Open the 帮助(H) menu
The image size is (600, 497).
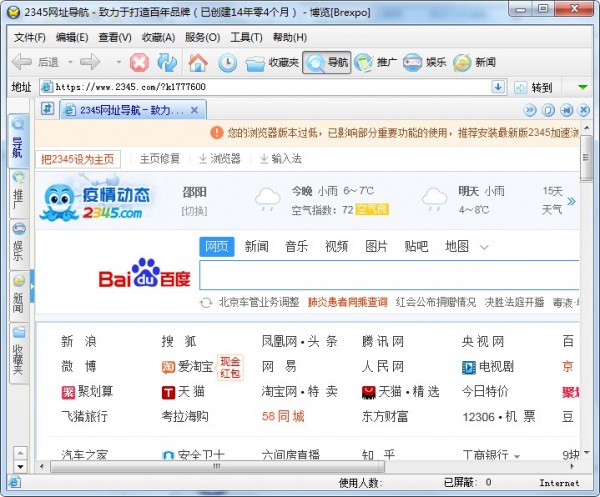point(290,37)
